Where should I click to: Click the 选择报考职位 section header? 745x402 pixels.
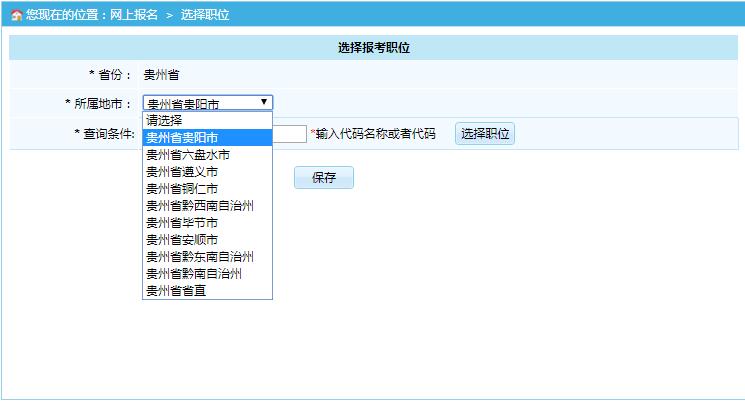(374, 48)
